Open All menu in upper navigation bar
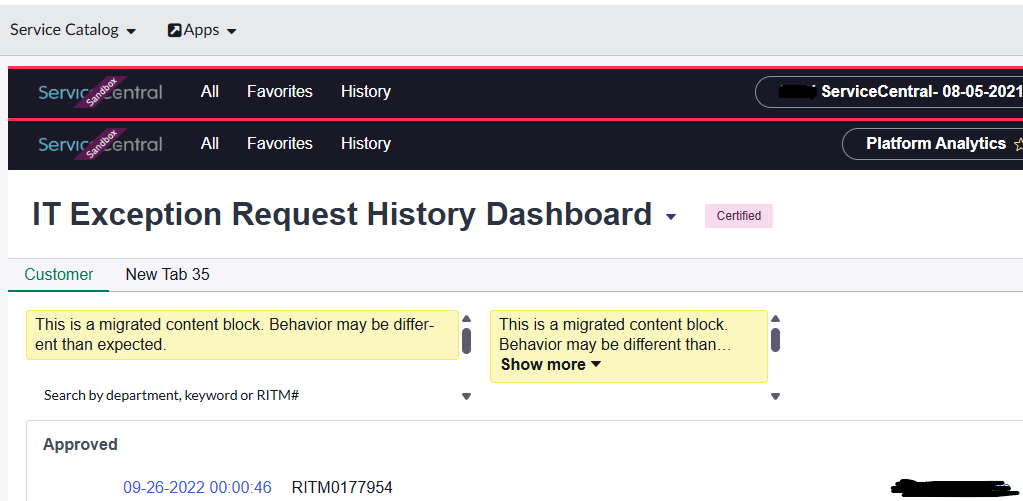Viewport: 1023px width, 501px height. [x=209, y=92]
